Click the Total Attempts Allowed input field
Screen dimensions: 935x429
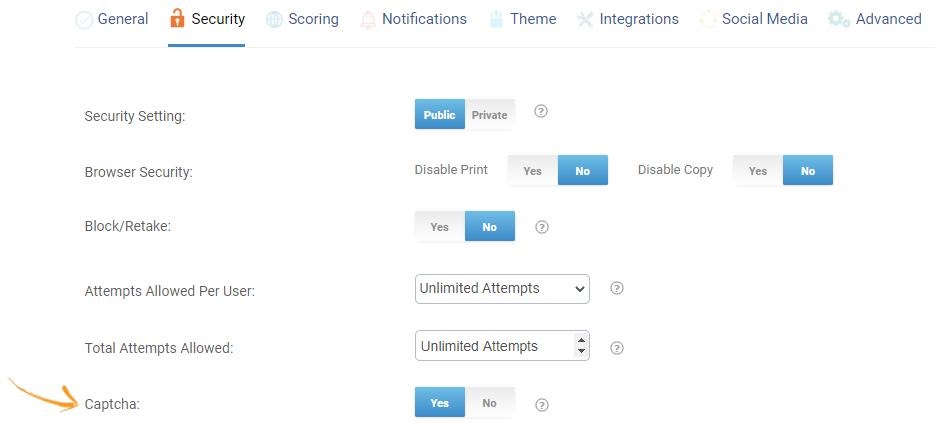[x=490, y=346]
